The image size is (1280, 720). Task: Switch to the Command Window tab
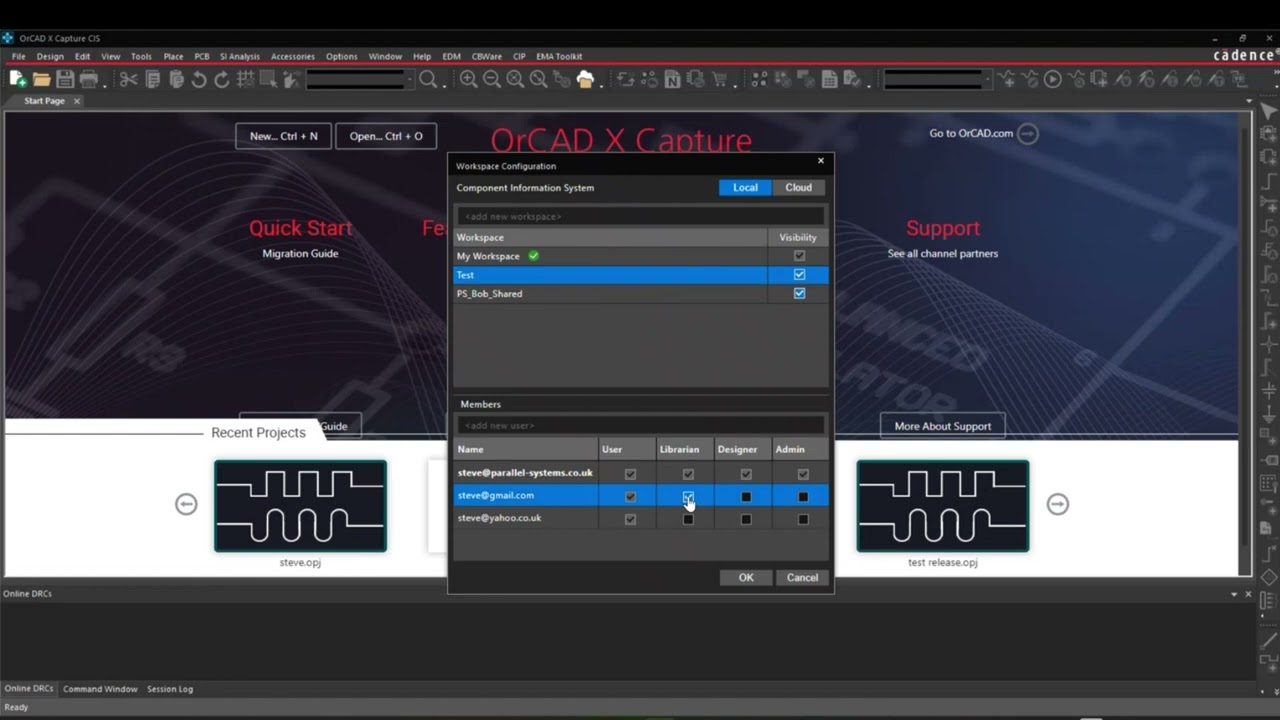coord(100,689)
